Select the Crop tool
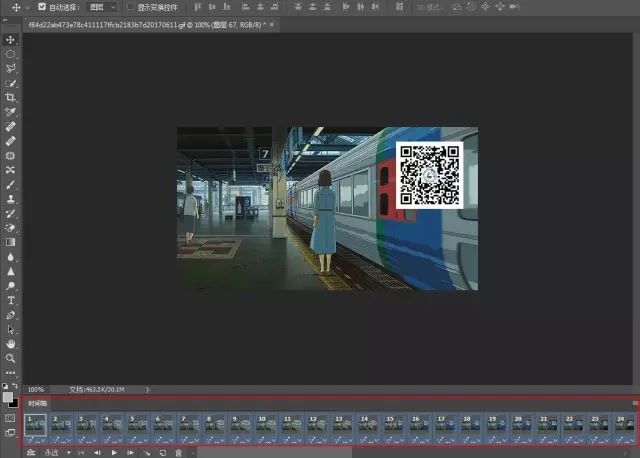 11,98
